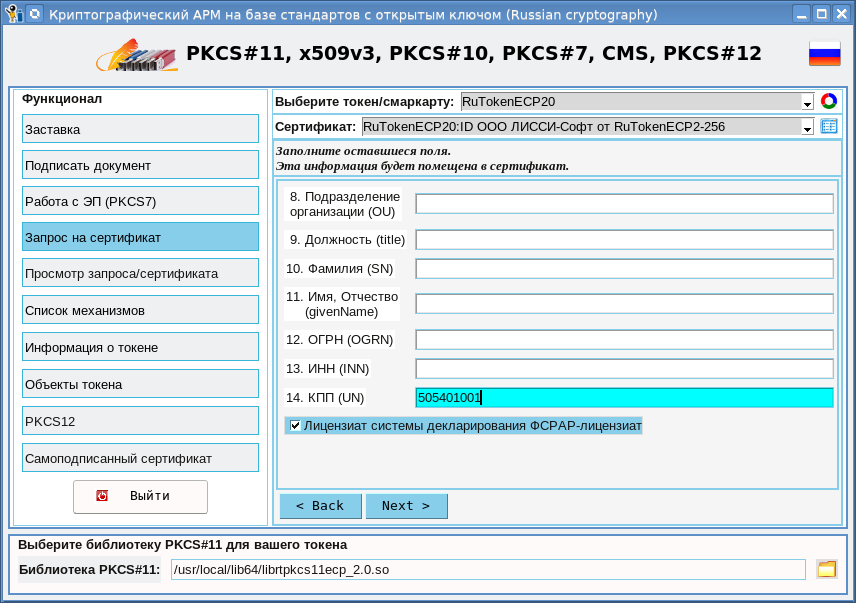Click 'Заполните оставшиеся поля' instruction text
Screen dimensions: 856x603
[363, 151]
